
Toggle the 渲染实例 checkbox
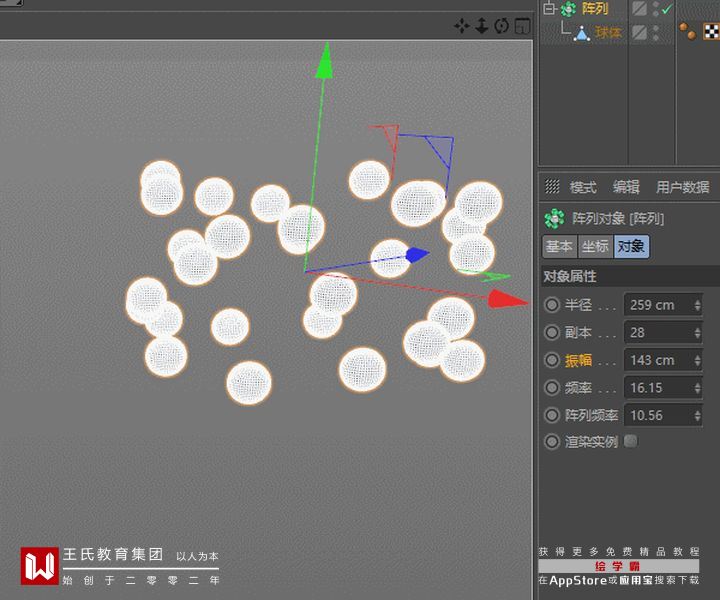point(630,441)
